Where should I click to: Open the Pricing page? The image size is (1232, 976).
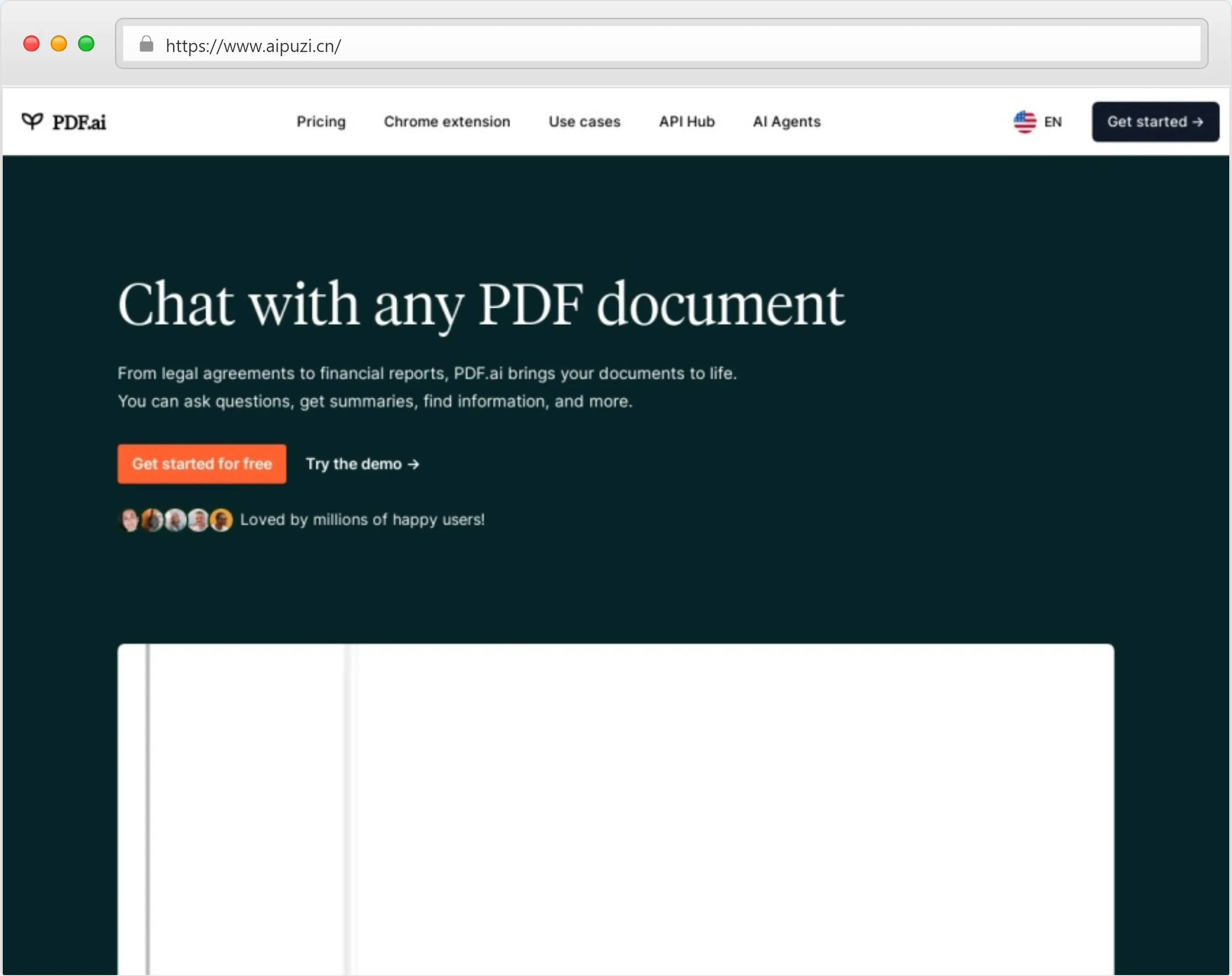[321, 122]
